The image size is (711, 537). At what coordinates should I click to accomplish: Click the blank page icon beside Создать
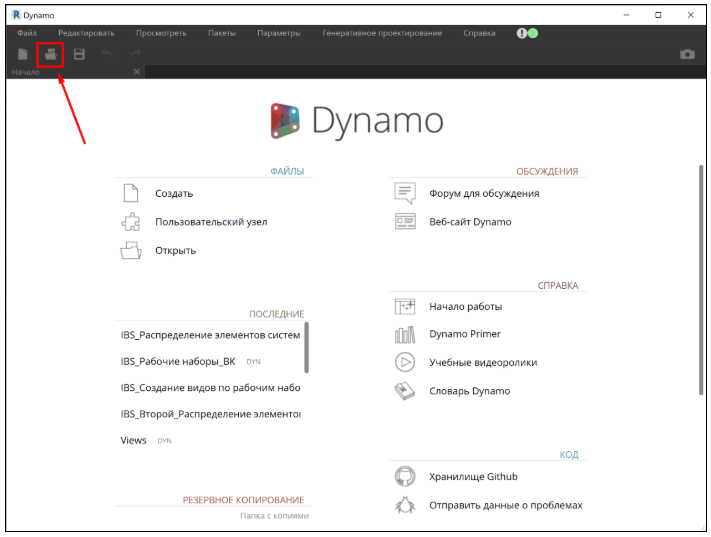point(131,193)
